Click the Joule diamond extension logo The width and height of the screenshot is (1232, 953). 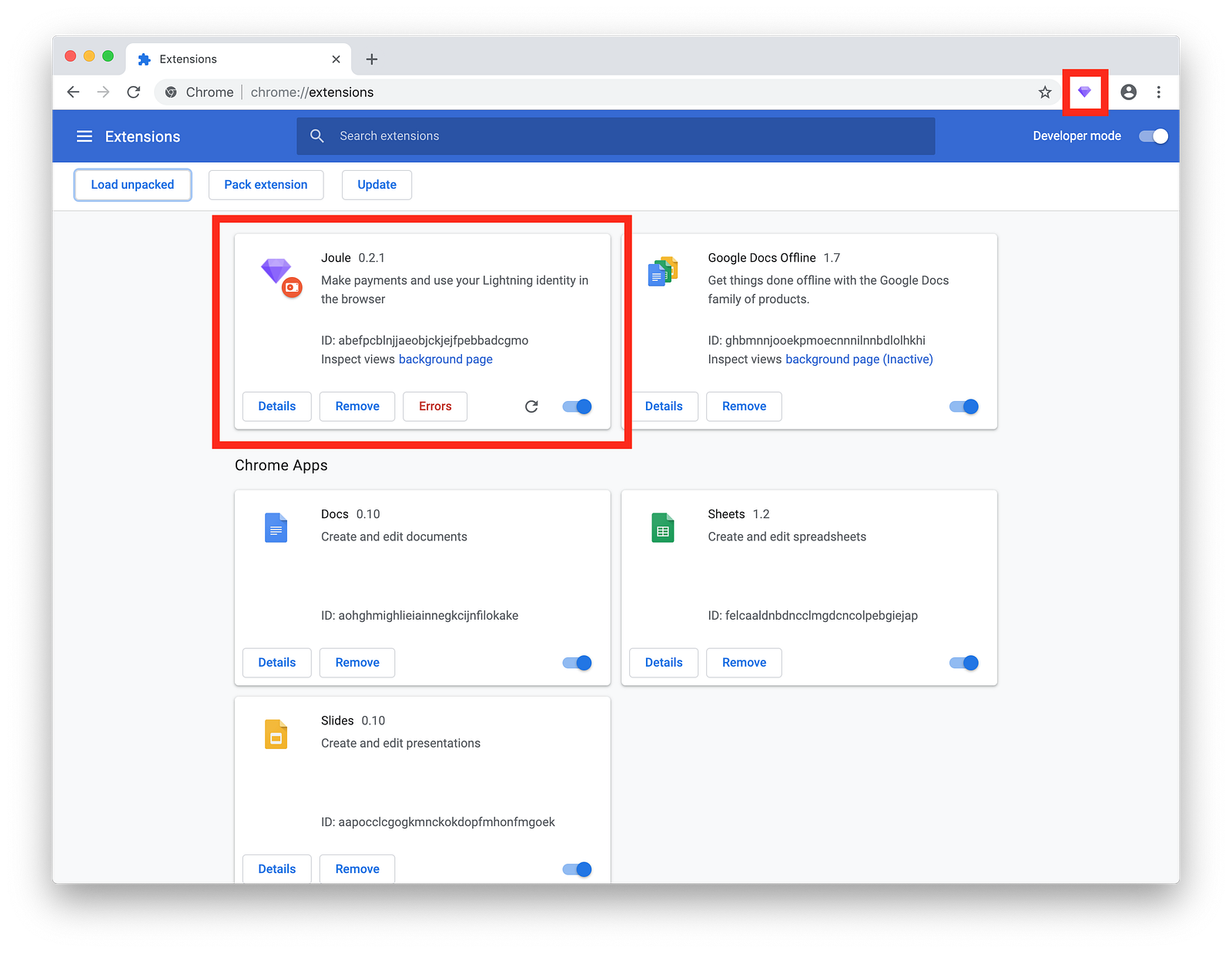click(276, 272)
